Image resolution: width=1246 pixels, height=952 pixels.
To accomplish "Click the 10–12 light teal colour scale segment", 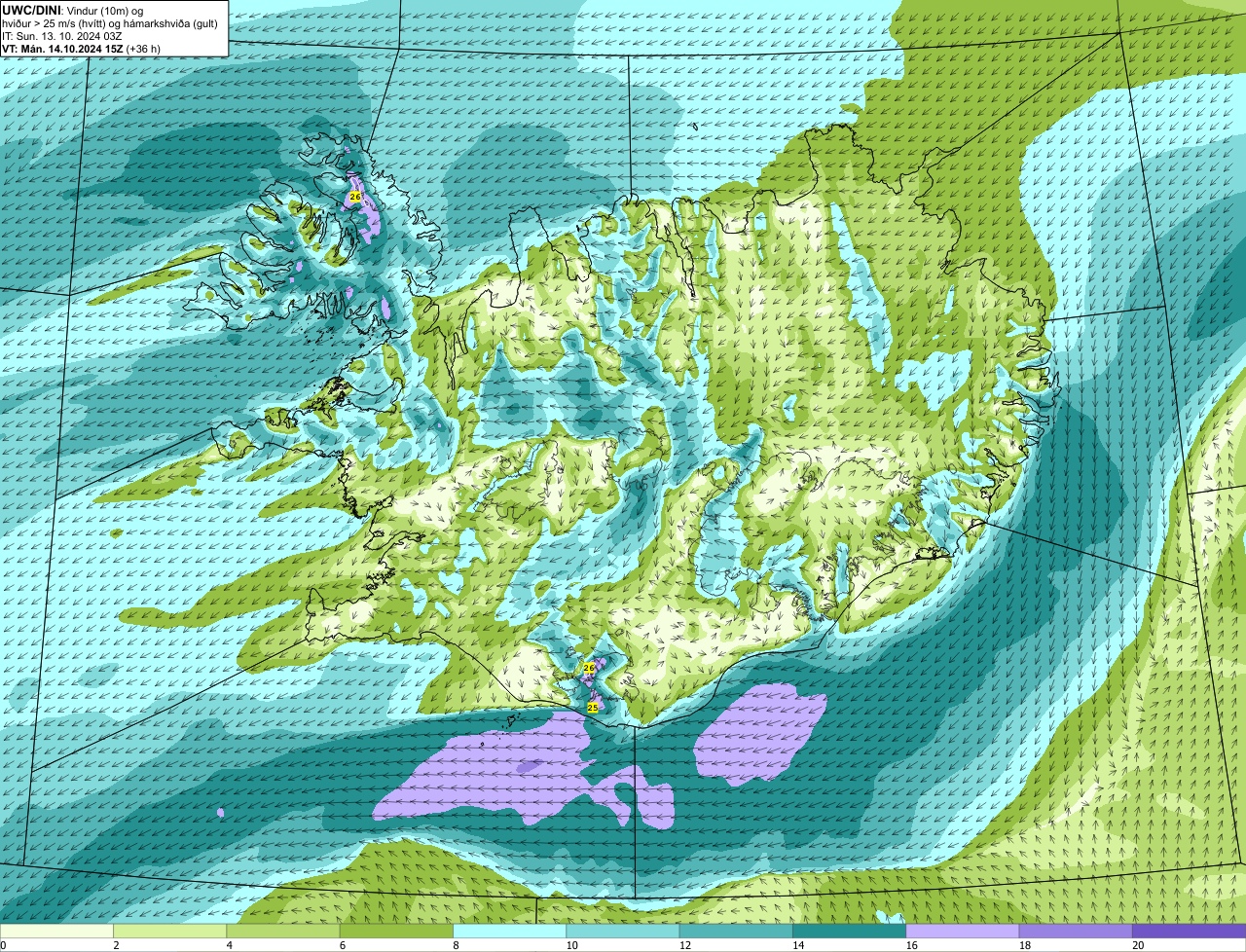I will pos(623,931).
